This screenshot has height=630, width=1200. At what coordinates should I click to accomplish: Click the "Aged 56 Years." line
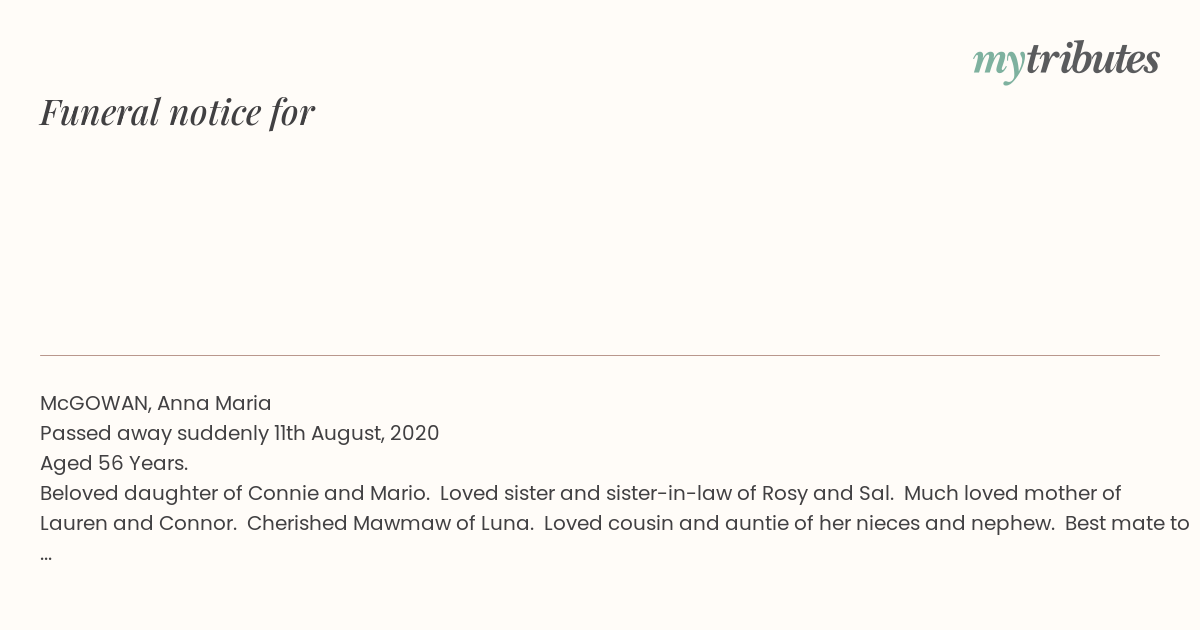tap(114, 463)
